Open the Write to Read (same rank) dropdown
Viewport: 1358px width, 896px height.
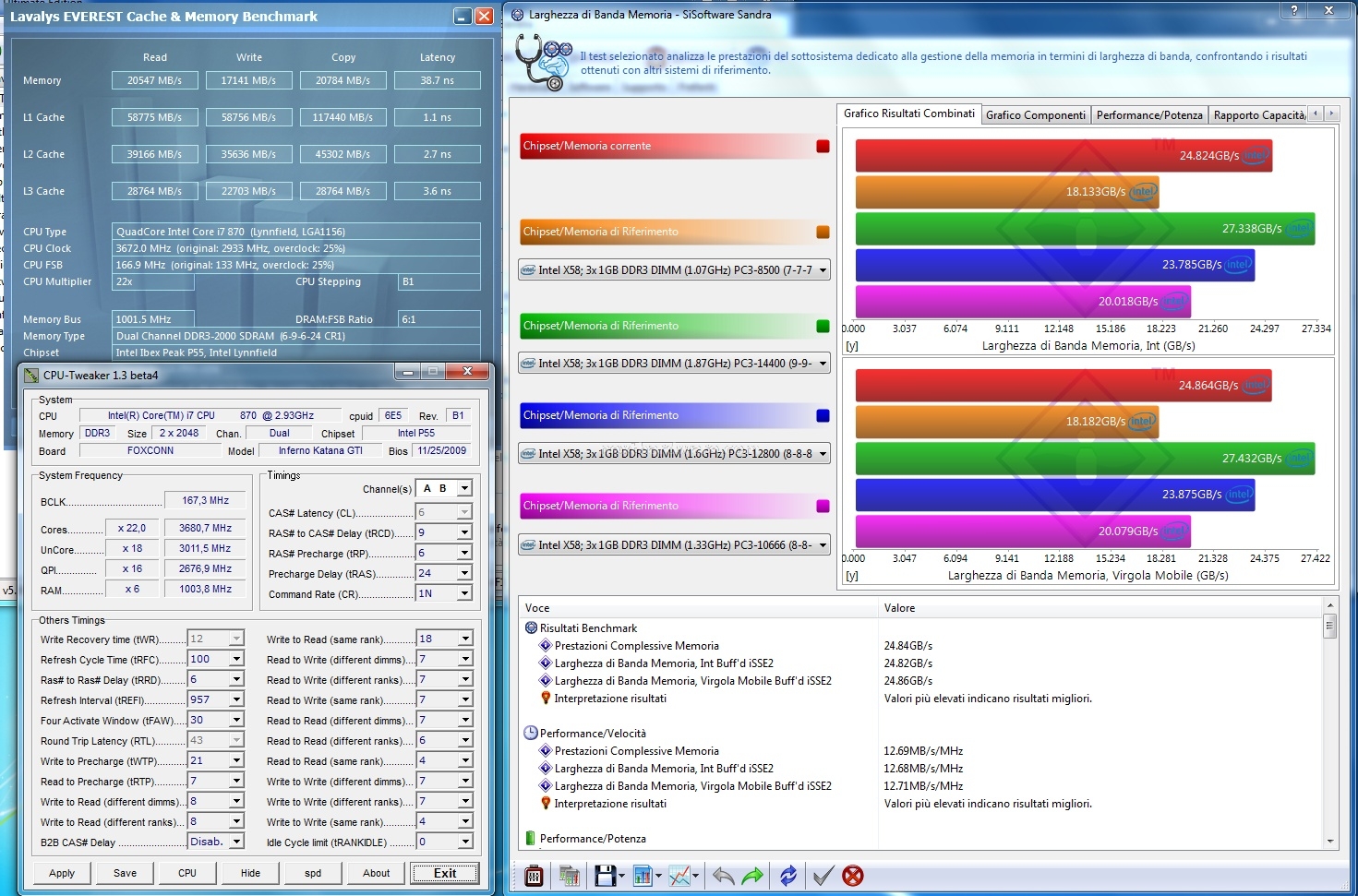465,639
